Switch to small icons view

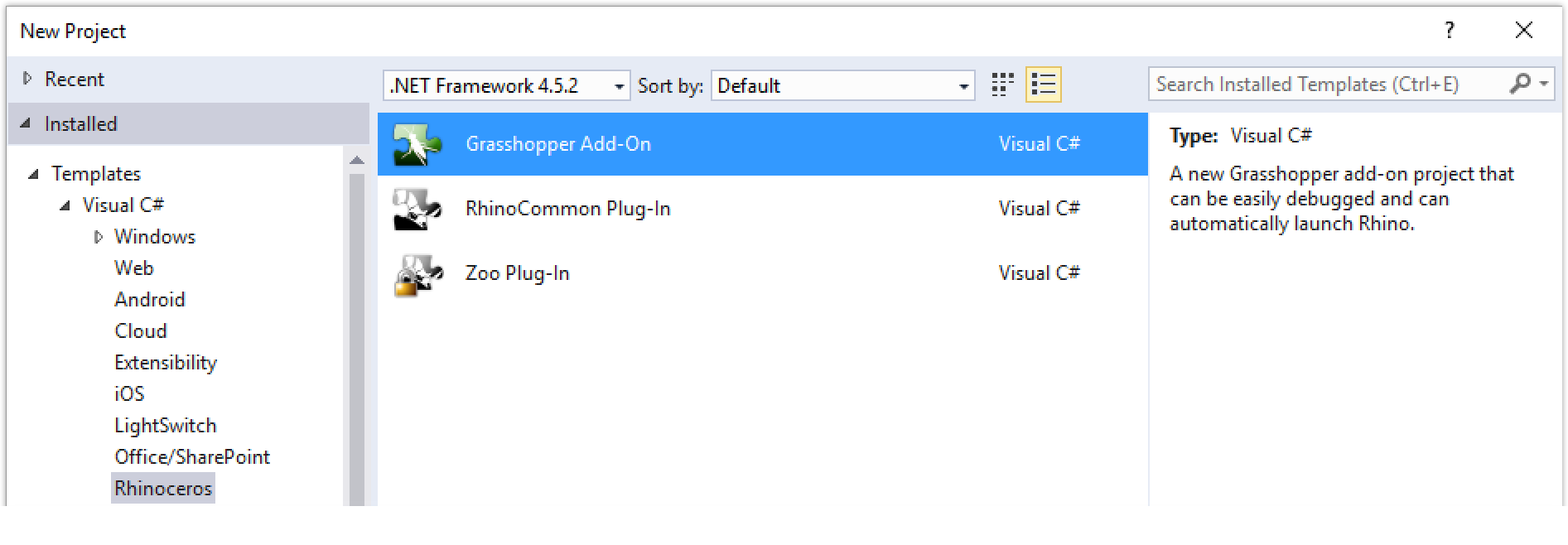tap(1002, 84)
